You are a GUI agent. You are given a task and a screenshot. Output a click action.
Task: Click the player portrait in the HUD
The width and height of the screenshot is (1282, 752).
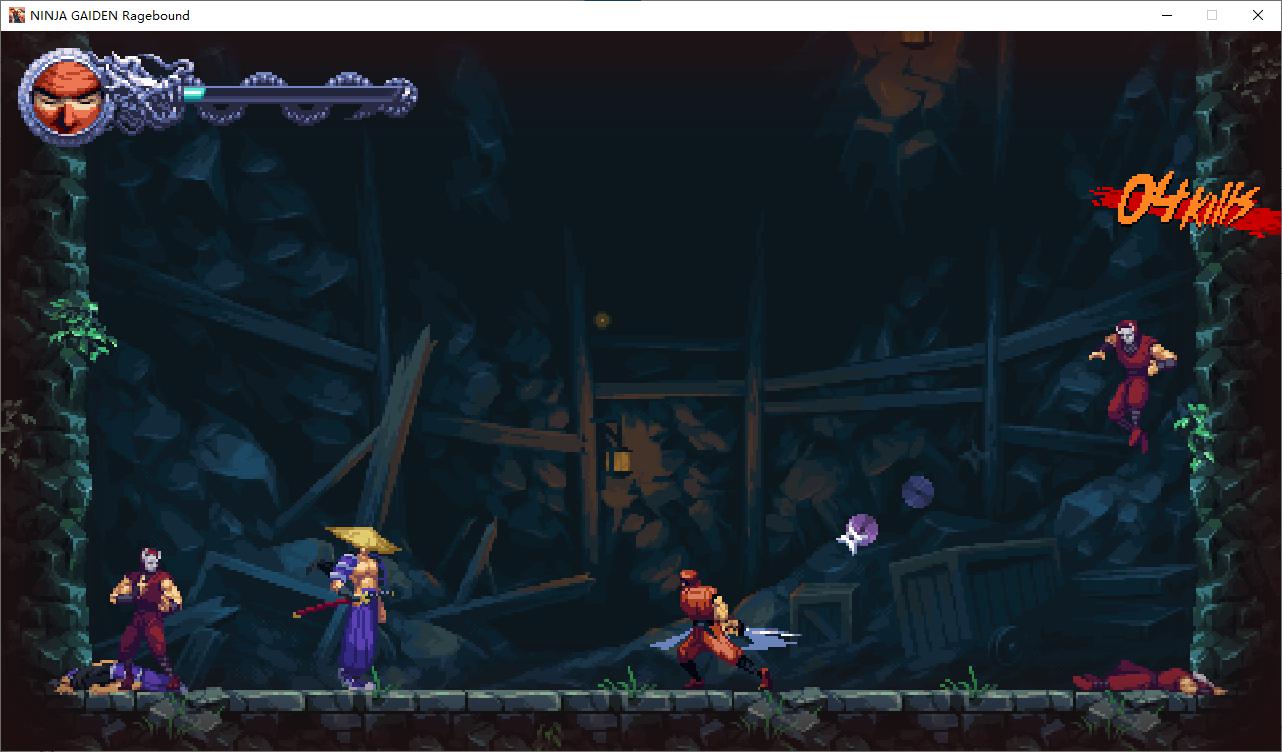click(x=66, y=97)
